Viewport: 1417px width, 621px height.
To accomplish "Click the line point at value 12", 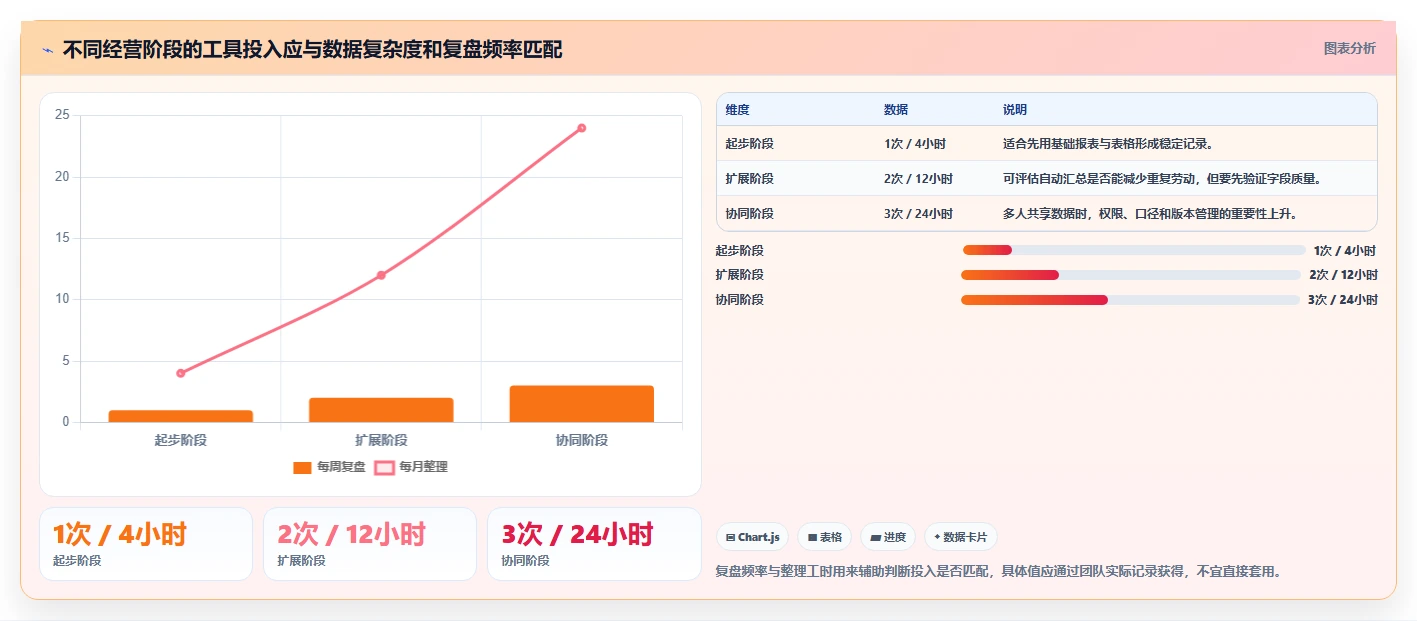I will tap(381, 275).
